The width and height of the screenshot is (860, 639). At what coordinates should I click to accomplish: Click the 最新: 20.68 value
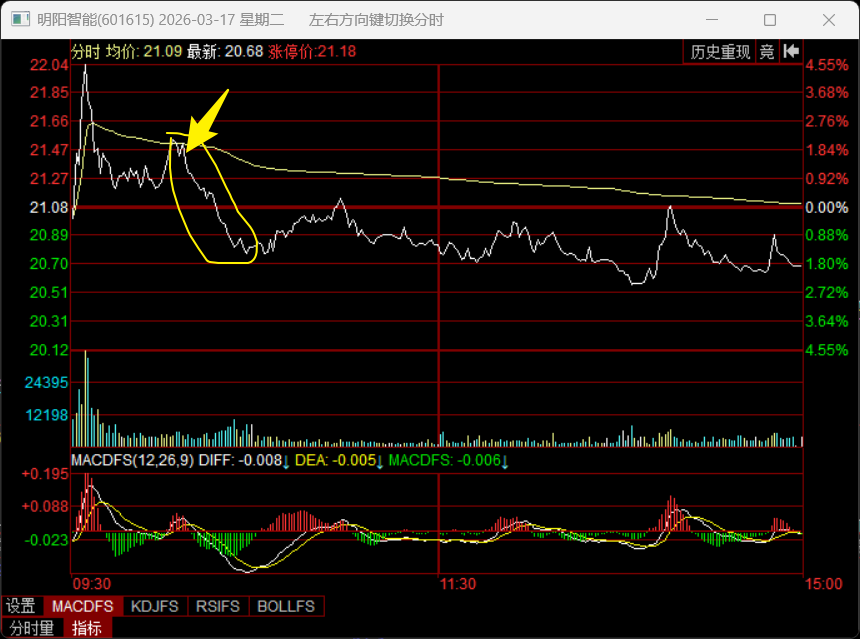(225, 52)
